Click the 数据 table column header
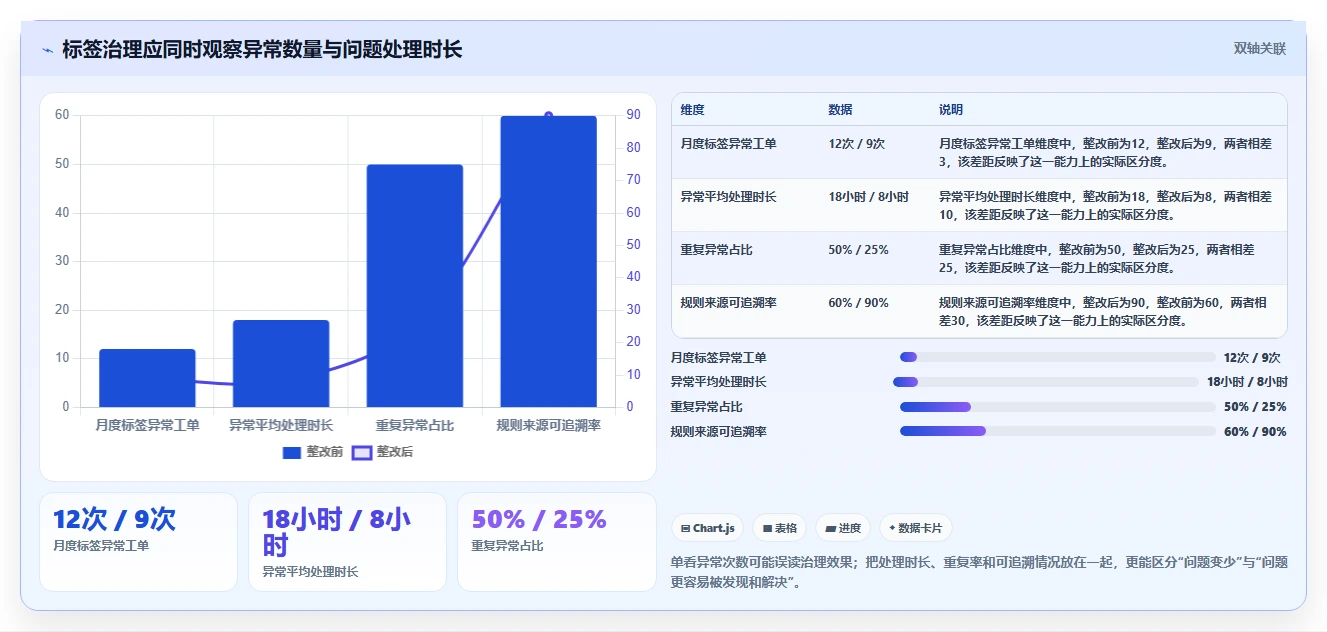This screenshot has width=1327, height=632. pyautogui.click(x=840, y=110)
